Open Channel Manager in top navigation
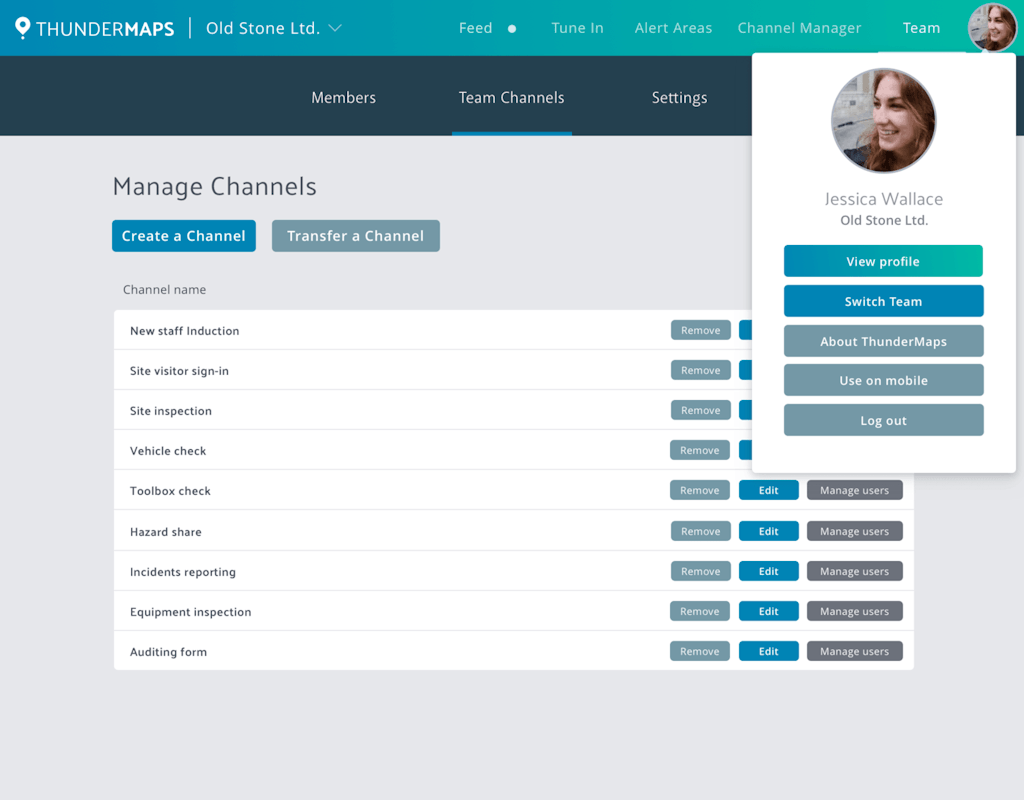1024x800 pixels. pyautogui.click(x=799, y=28)
